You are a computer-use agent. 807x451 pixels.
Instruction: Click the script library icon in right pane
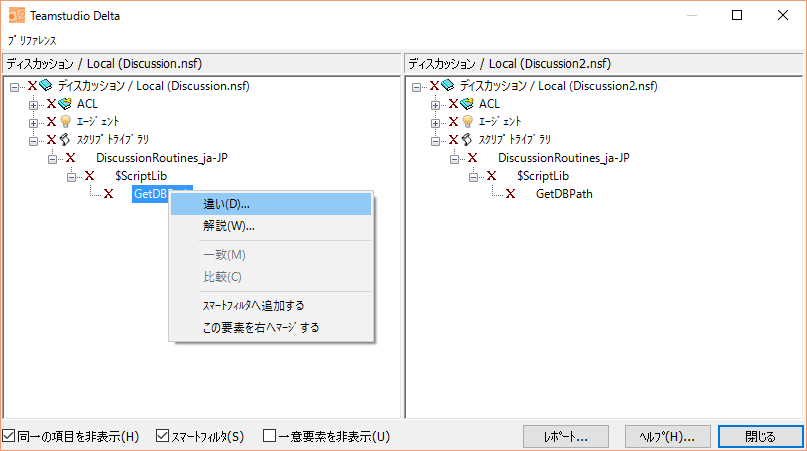point(467,140)
